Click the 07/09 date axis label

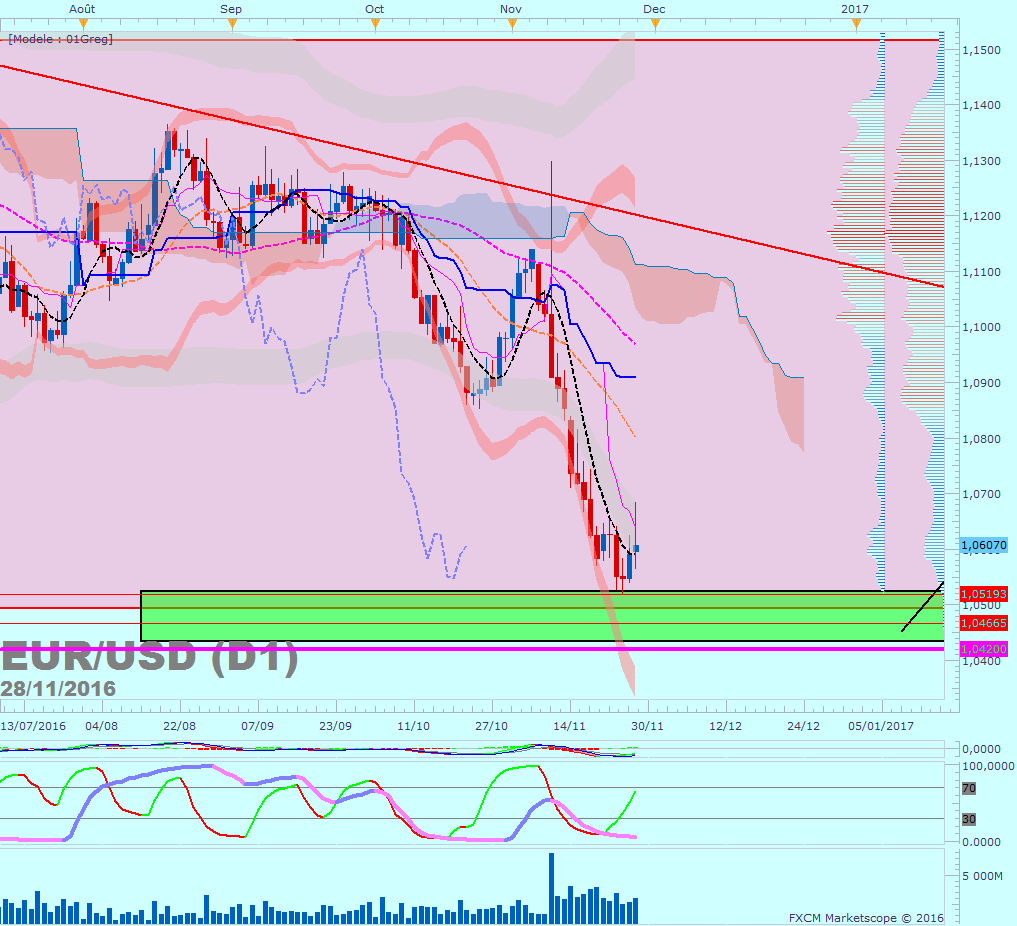point(257,726)
